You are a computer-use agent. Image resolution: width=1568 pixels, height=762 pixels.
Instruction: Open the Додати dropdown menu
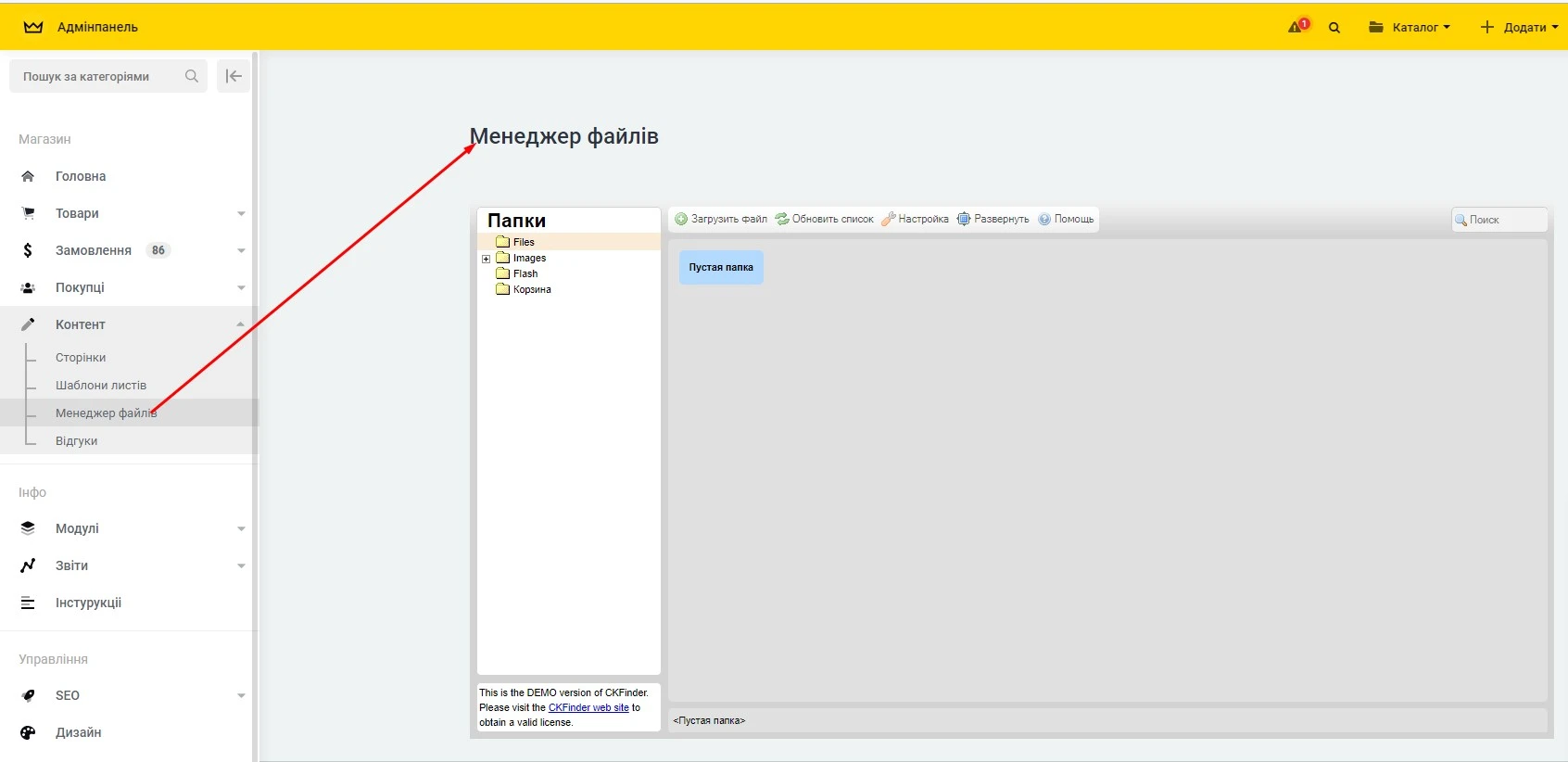pos(1519,27)
